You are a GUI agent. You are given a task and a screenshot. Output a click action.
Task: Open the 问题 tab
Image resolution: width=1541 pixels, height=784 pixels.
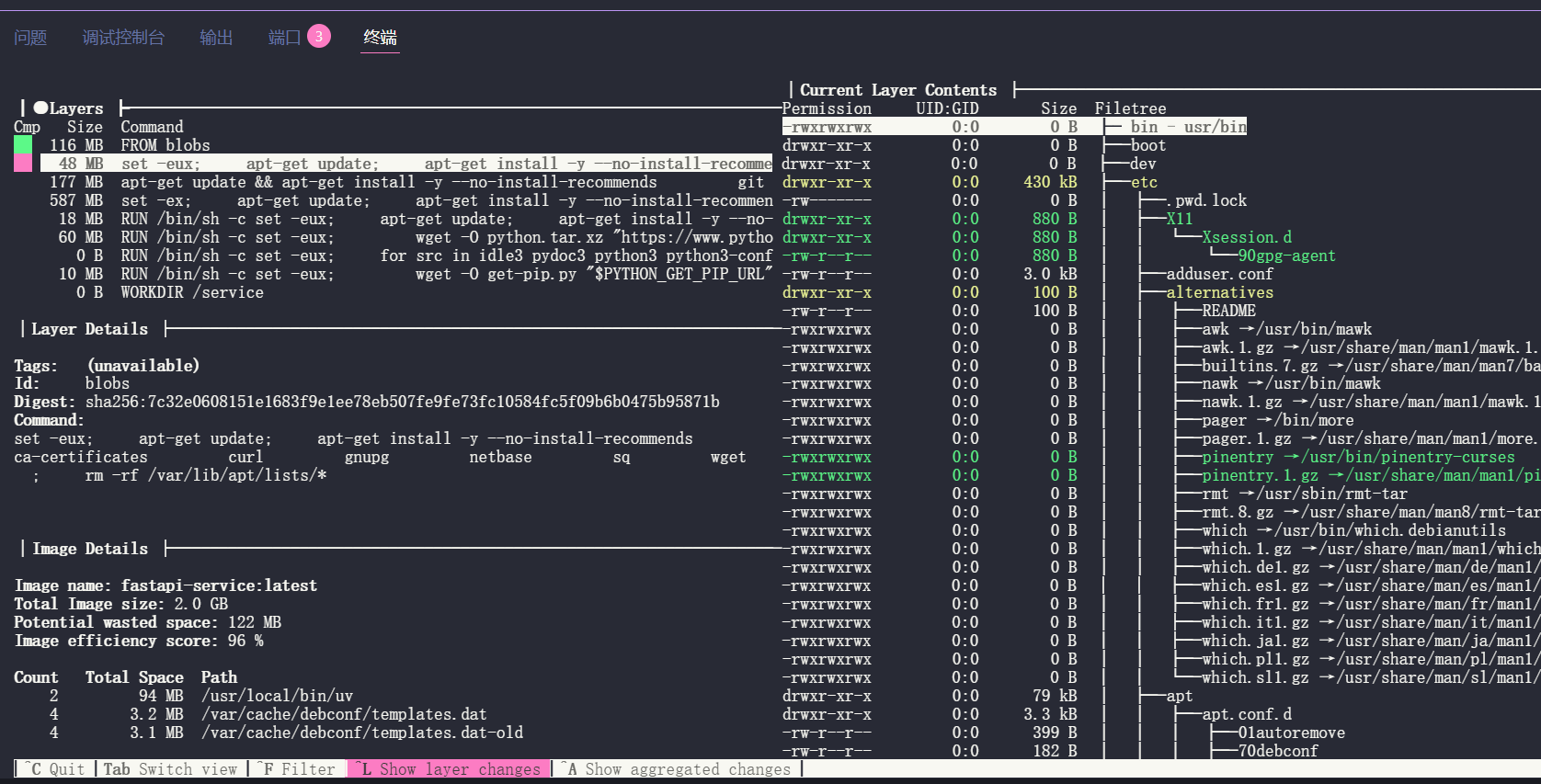(x=30, y=38)
